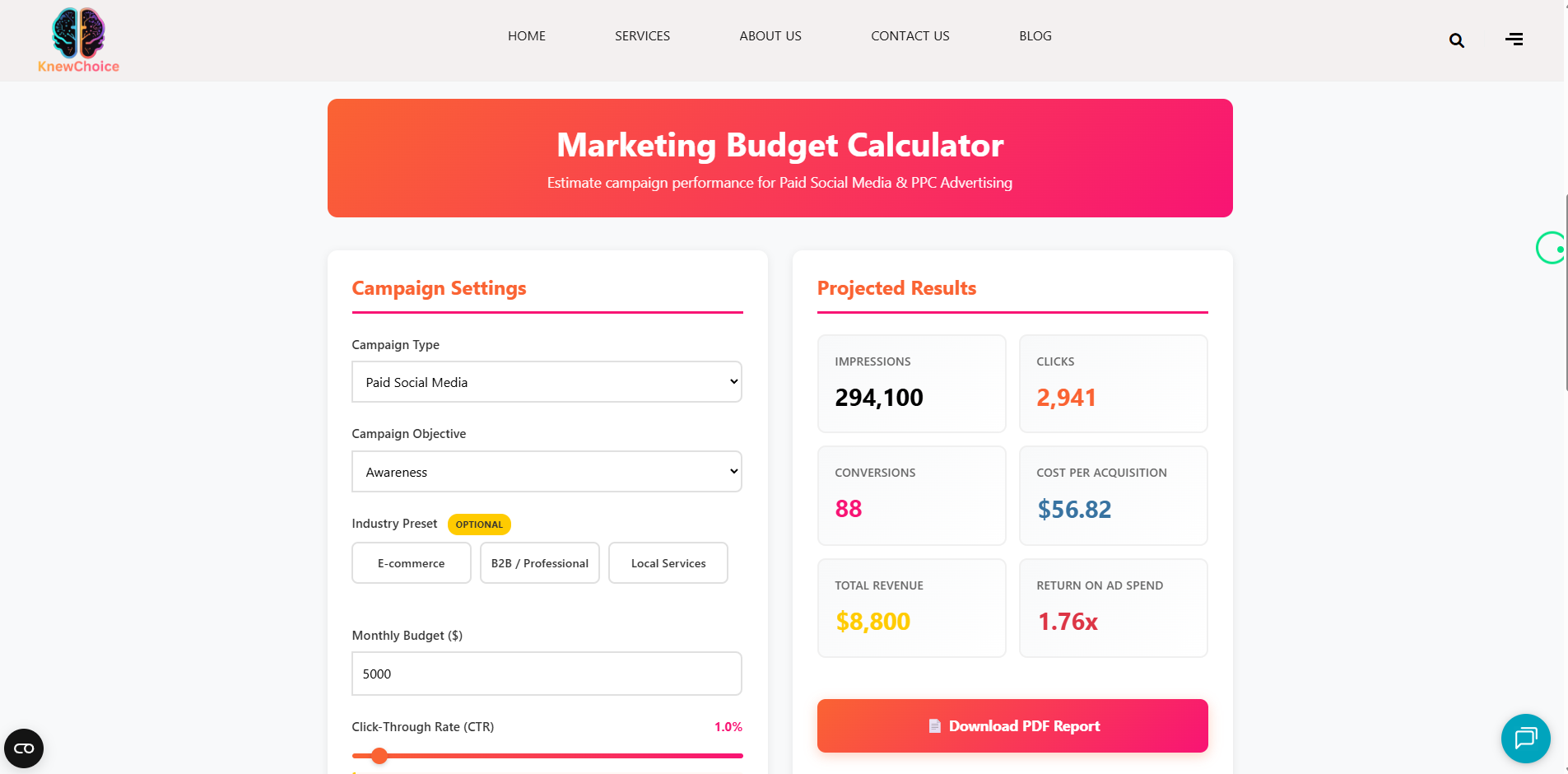Click the Click-Through Rate slider handle
This screenshot has height=774, width=1568.
(379, 756)
